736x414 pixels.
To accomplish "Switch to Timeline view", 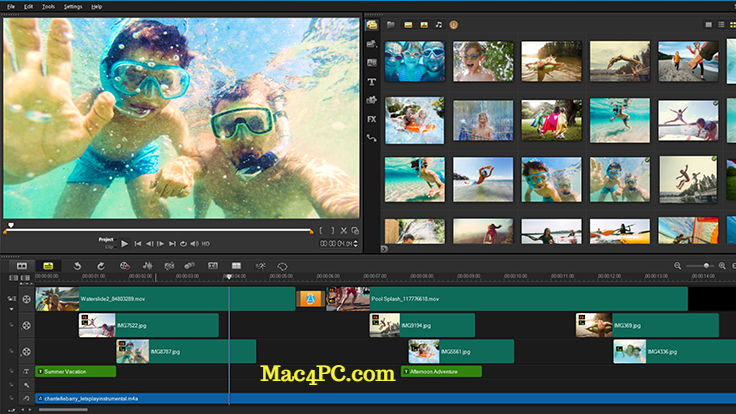I will (48, 266).
